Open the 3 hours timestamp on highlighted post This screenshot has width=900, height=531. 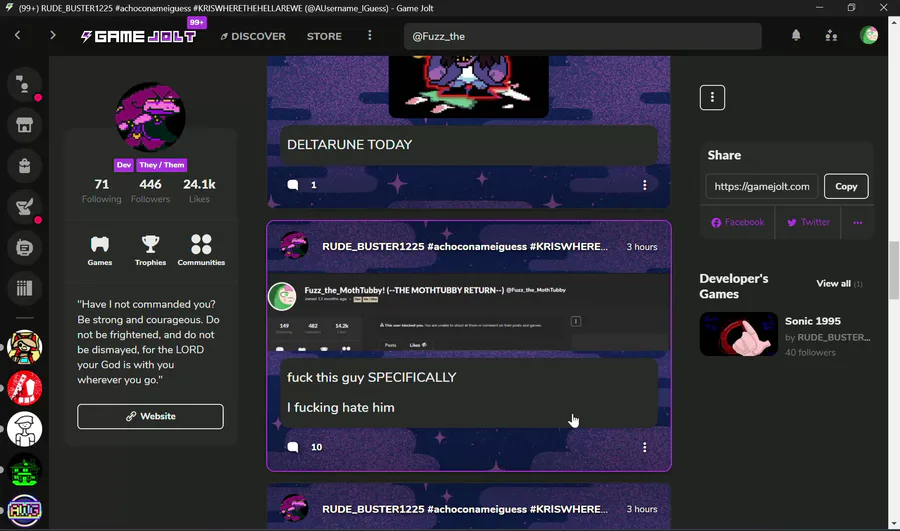click(642, 247)
